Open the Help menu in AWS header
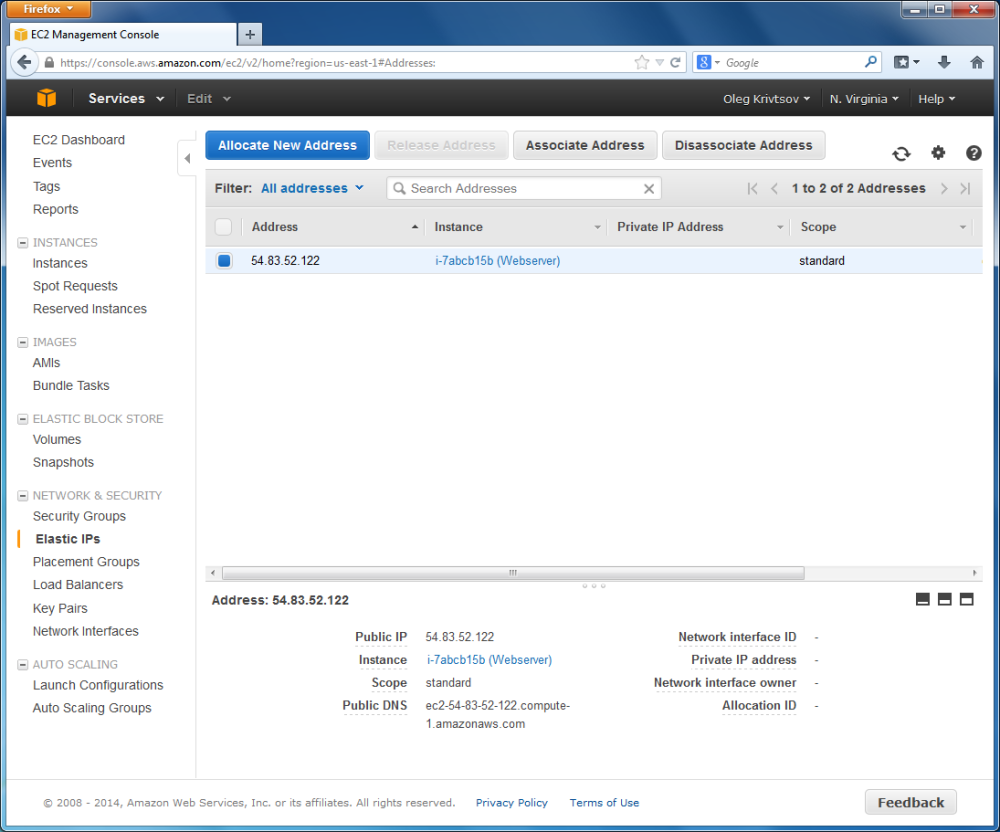The image size is (1000, 832). tap(936, 99)
